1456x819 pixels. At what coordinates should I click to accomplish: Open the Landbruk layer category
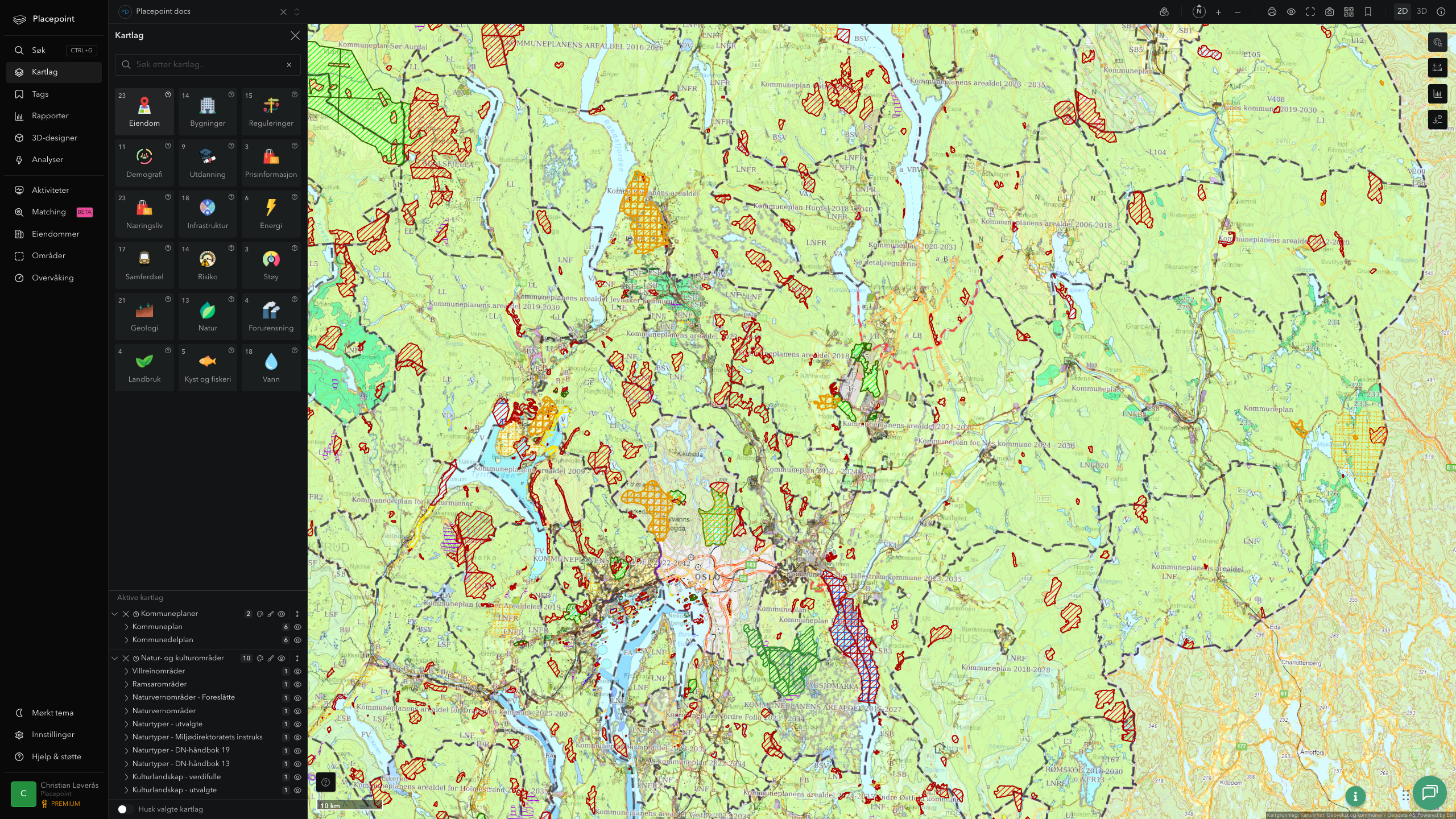click(144, 367)
